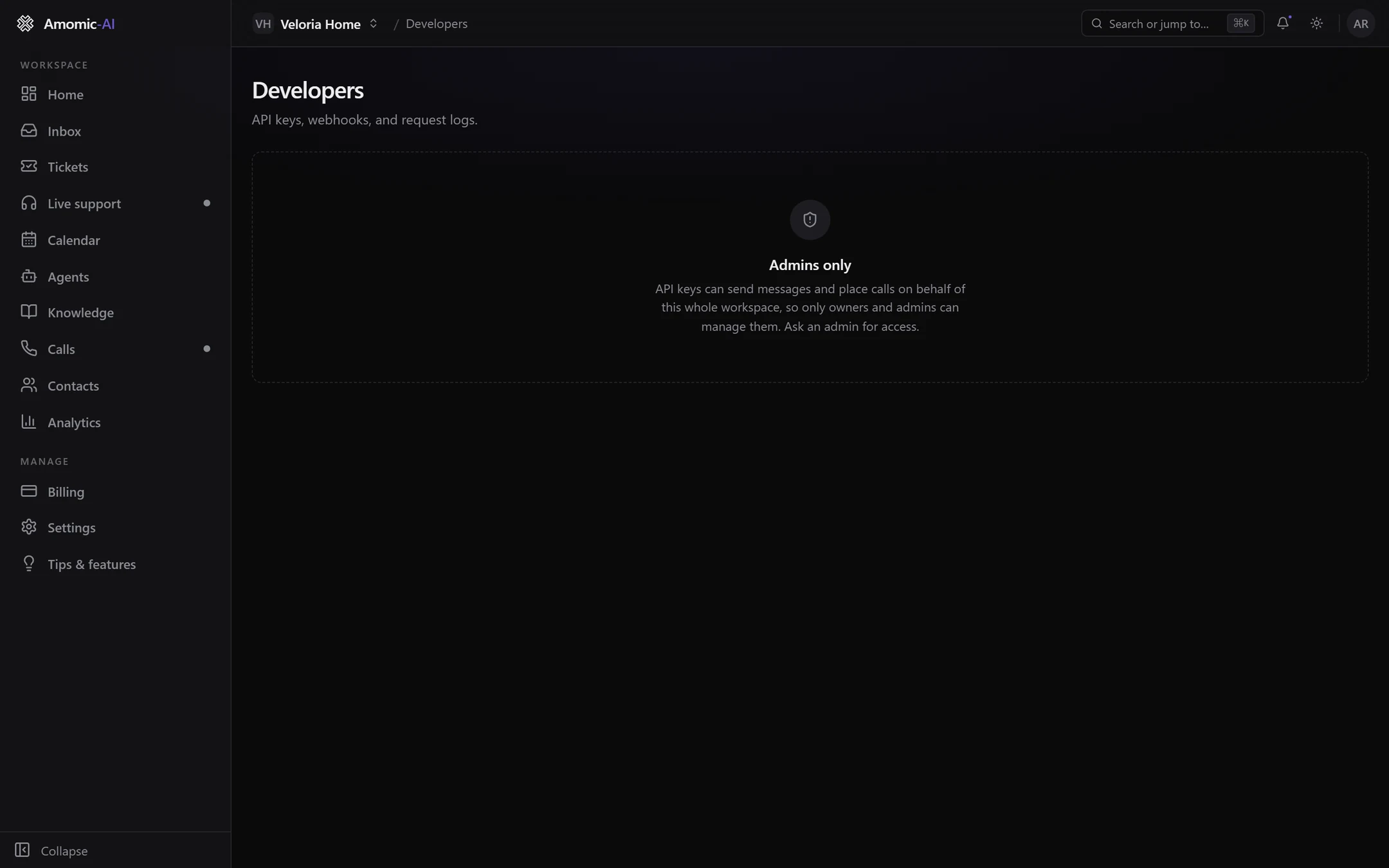Click the Collapse sidebar panel icon
Image resolution: width=1389 pixels, height=868 pixels.
(22, 850)
